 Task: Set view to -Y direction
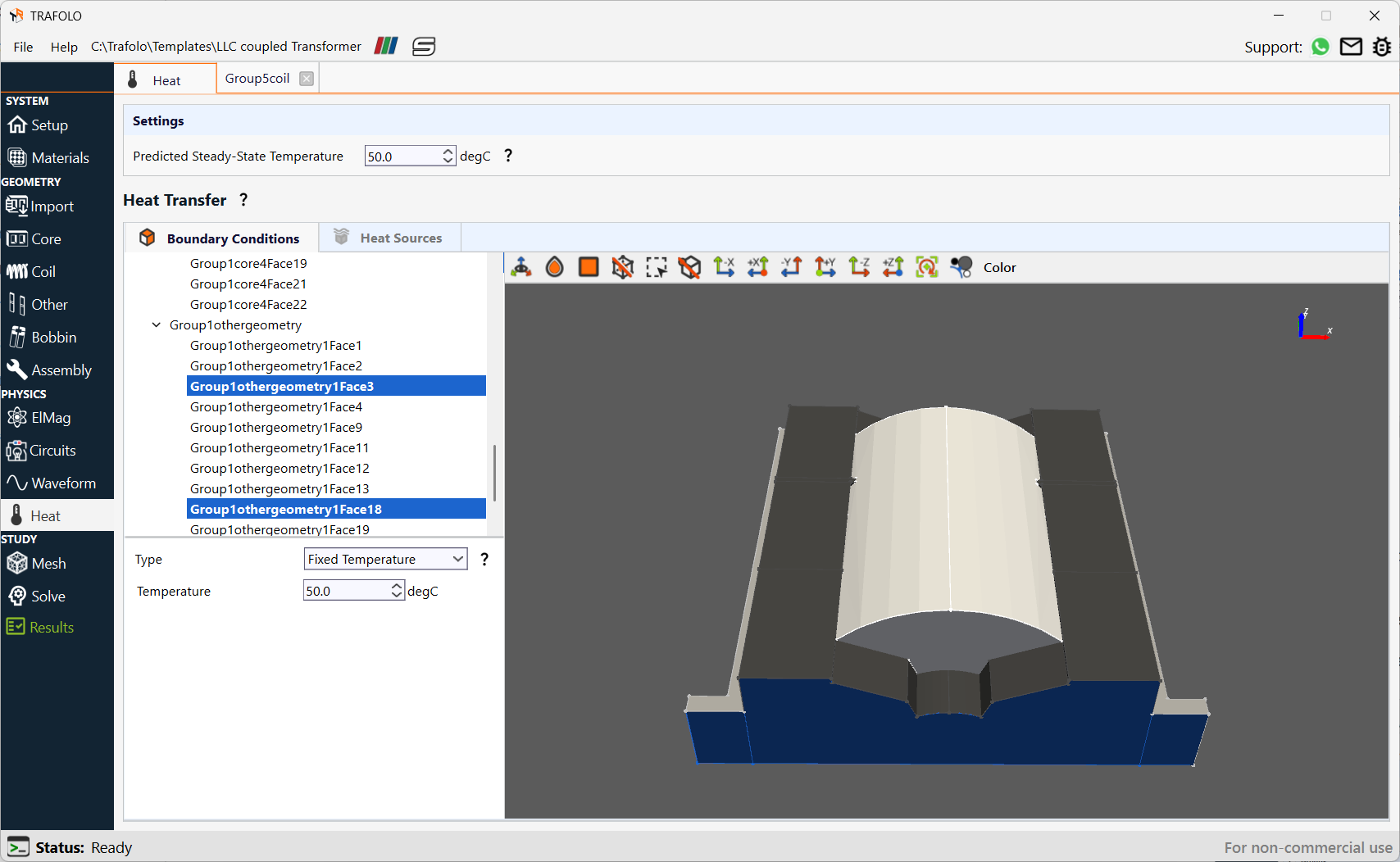792,267
